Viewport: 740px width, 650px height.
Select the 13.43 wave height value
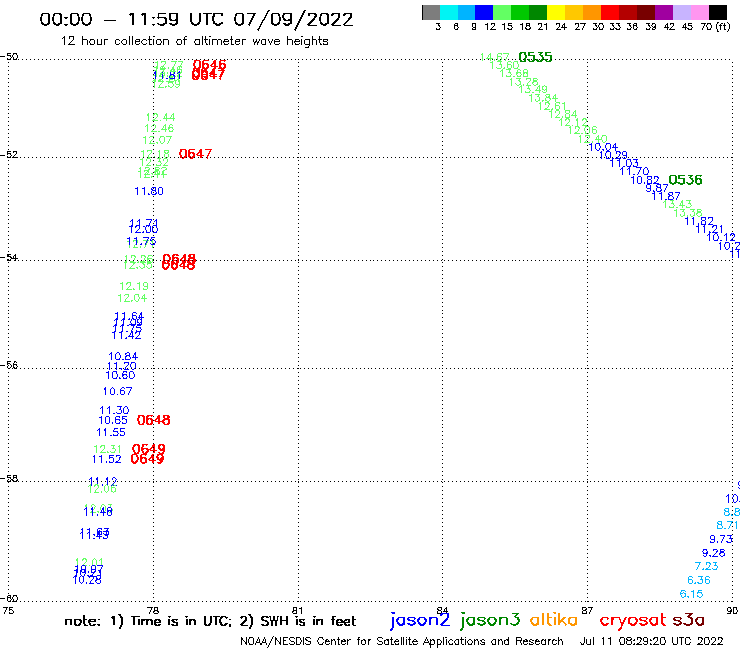[678, 204]
